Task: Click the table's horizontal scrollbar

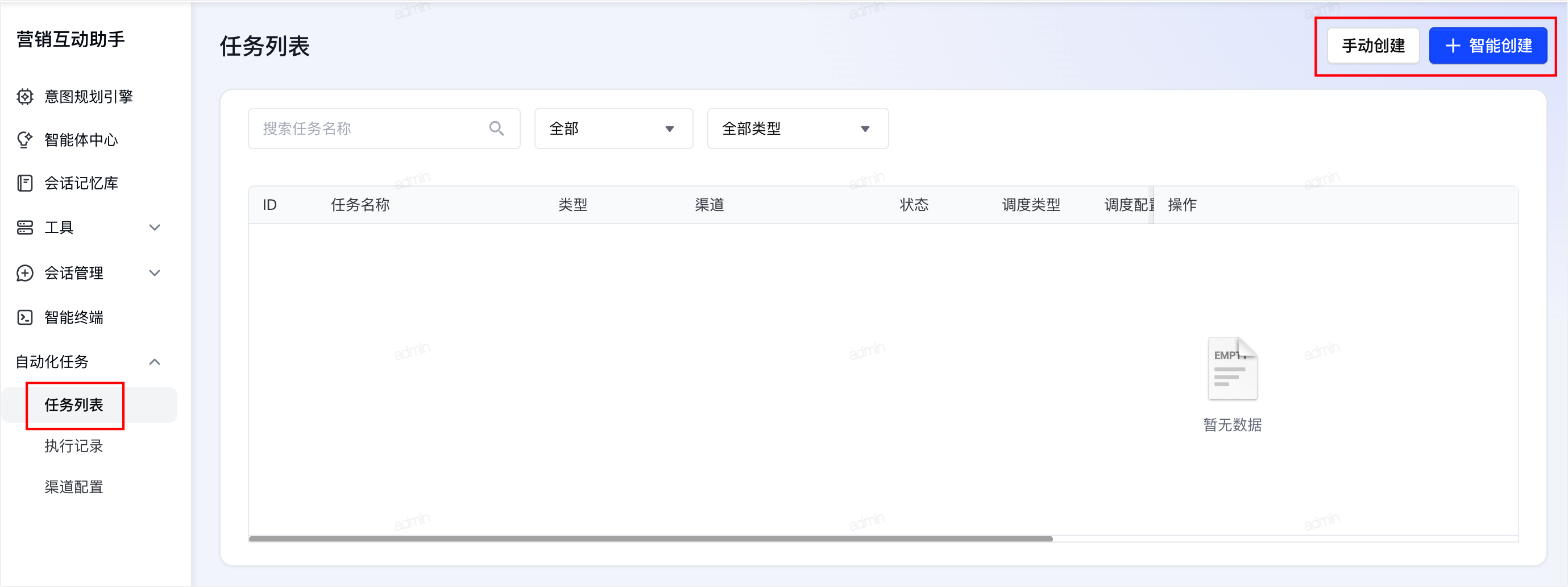Action: [x=651, y=539]
